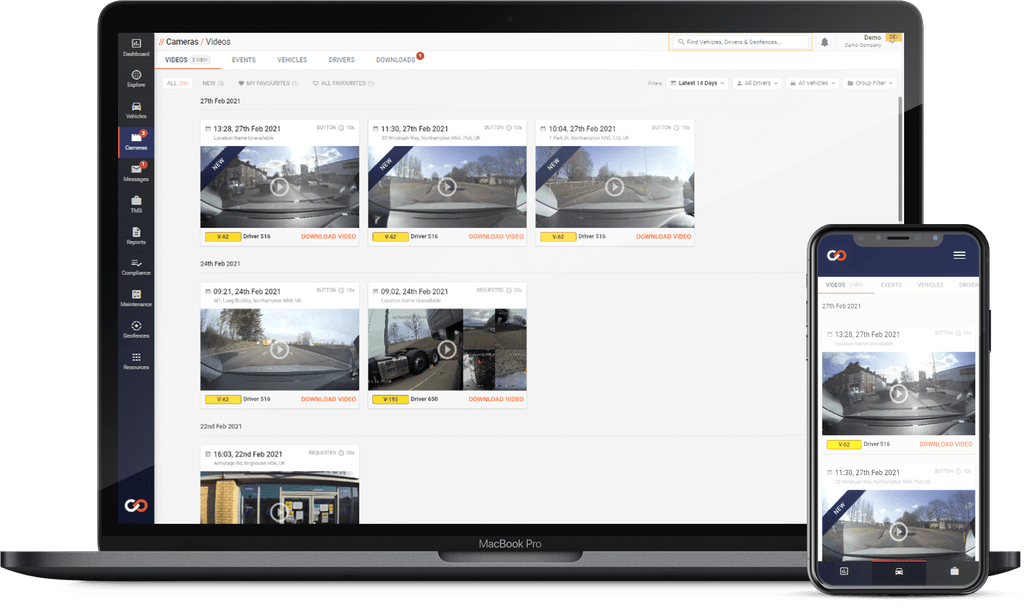Switch to the Events tab
This screenshot has width=1024, height=610.
click(x=244, y=59)
